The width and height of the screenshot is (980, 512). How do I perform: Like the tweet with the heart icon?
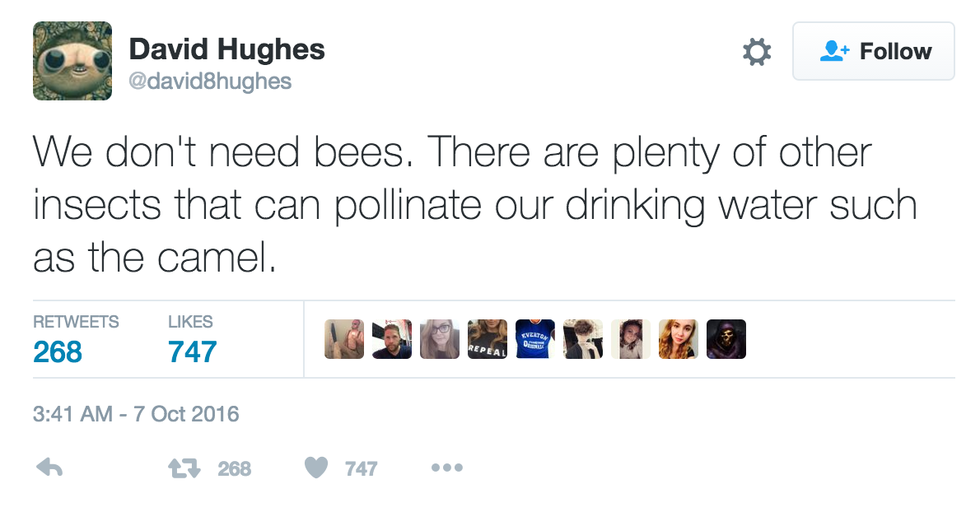[316, 467]
